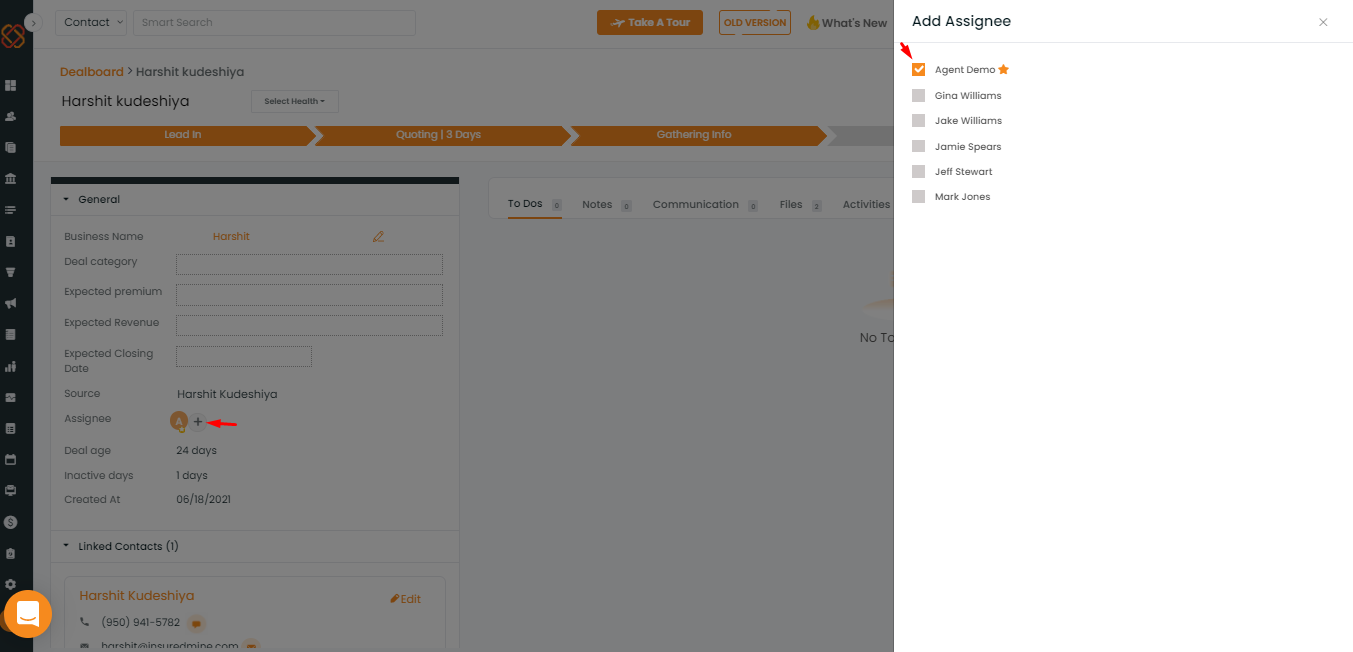This screenshot has width=1353, height=652.
Task: Click the star icon next to Agent Demo
Action: (x=1003, y=70)
